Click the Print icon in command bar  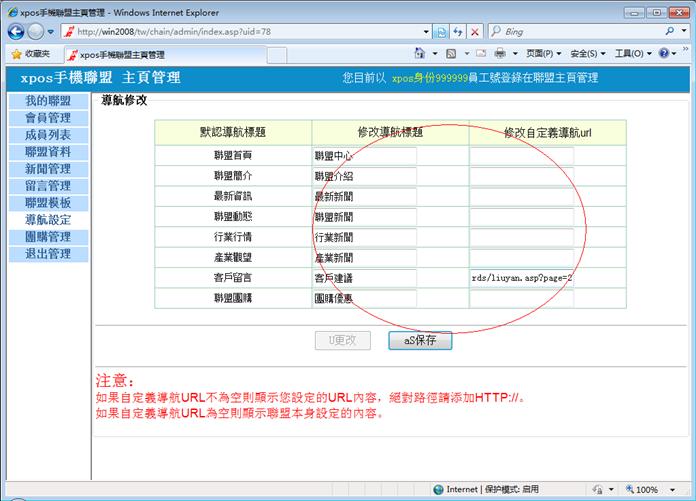(x=500, y=54)
